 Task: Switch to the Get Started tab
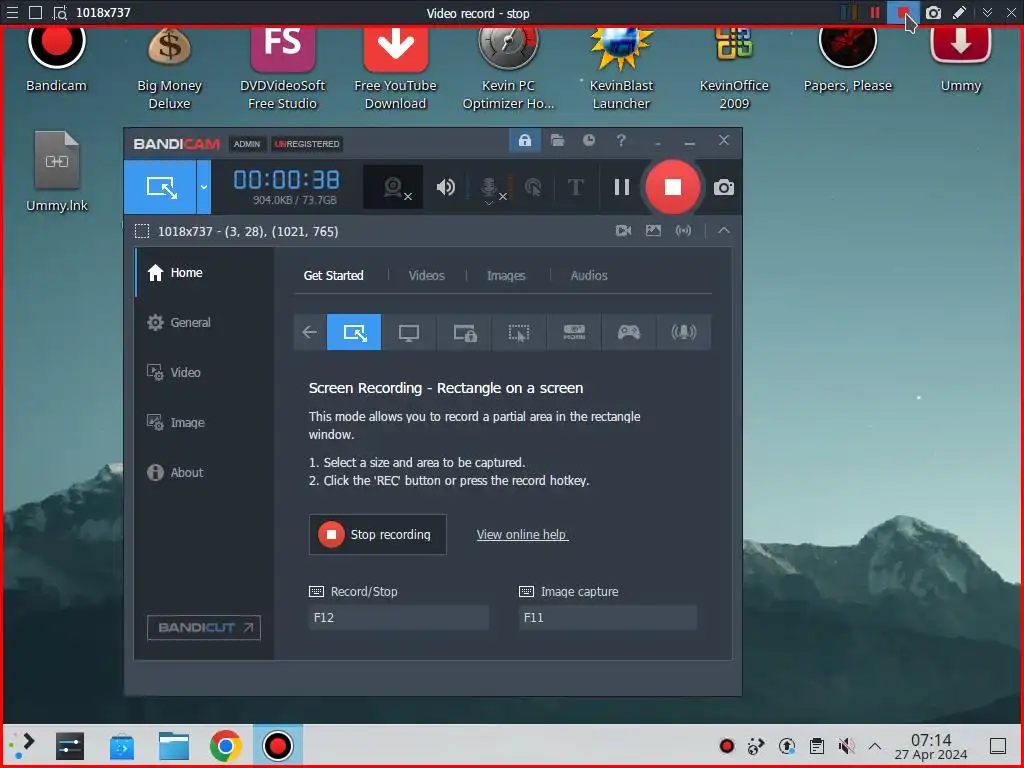point(333,276)
